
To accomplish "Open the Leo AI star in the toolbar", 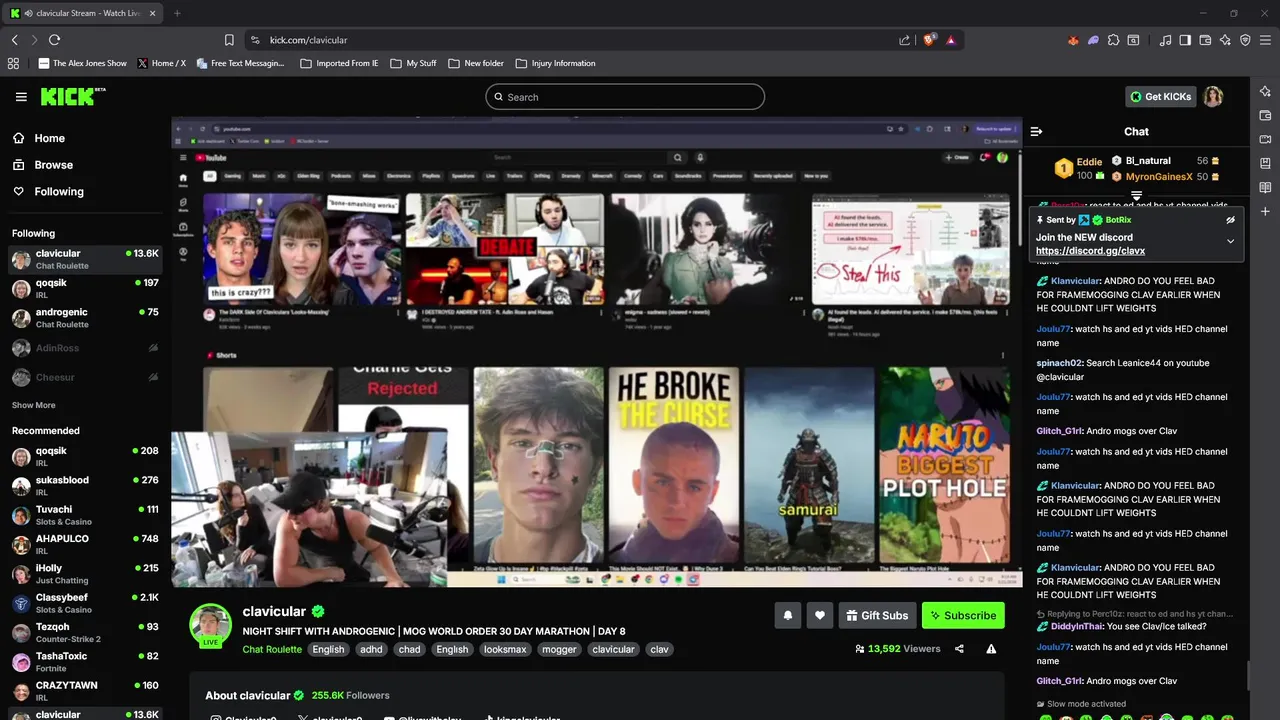I will coord(1225,40).
